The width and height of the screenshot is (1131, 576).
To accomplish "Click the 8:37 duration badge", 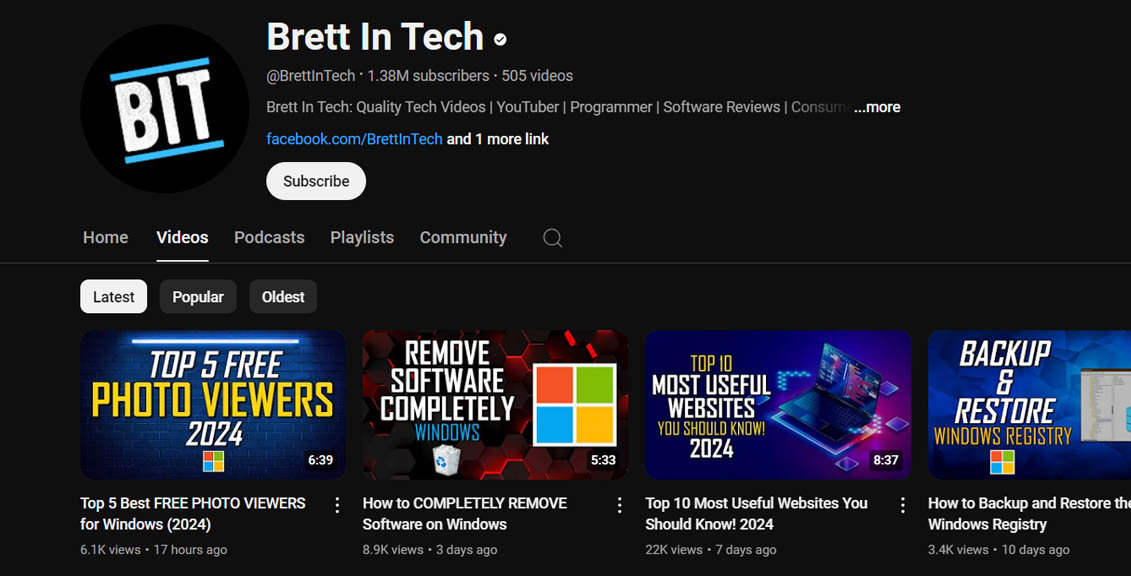I will click(x=886, y=460).
